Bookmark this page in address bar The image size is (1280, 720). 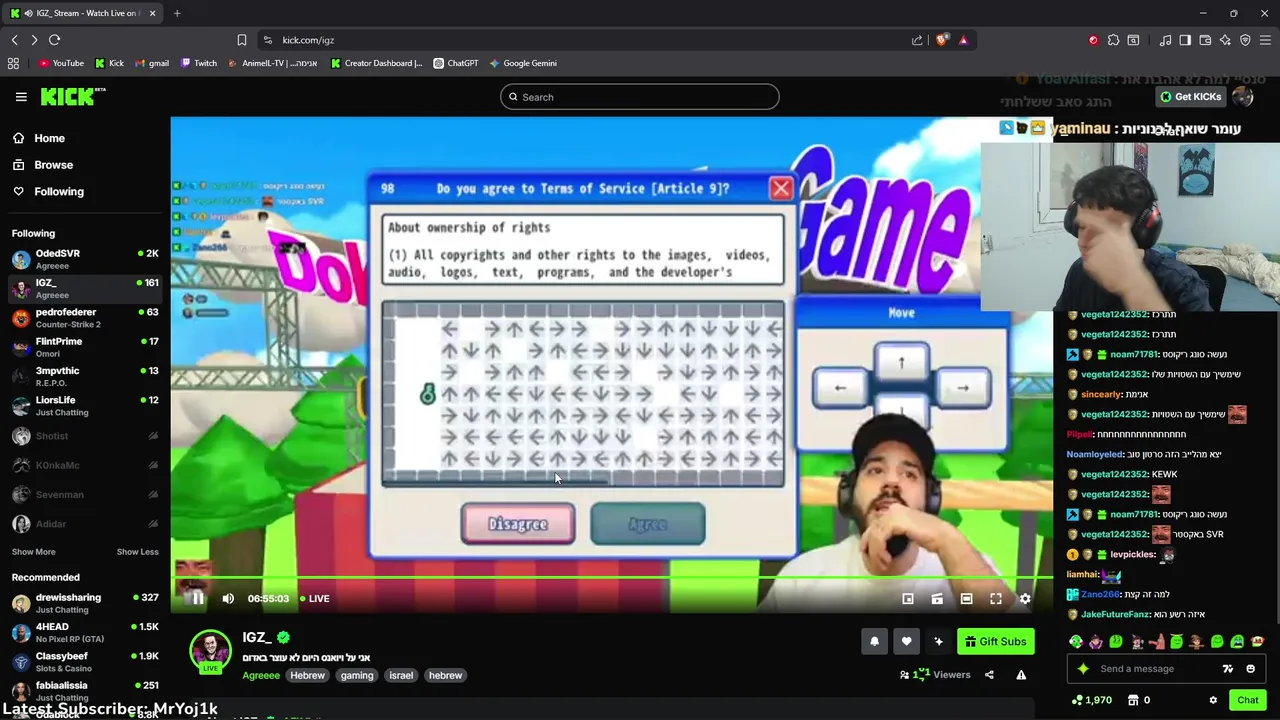(x=241, y=40)
